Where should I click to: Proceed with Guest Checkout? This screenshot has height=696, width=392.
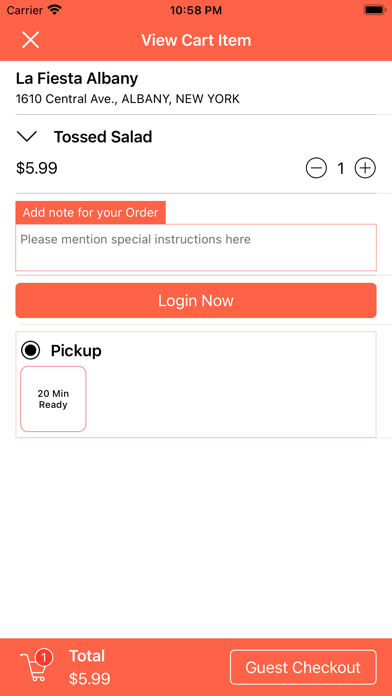click(303, 667)
